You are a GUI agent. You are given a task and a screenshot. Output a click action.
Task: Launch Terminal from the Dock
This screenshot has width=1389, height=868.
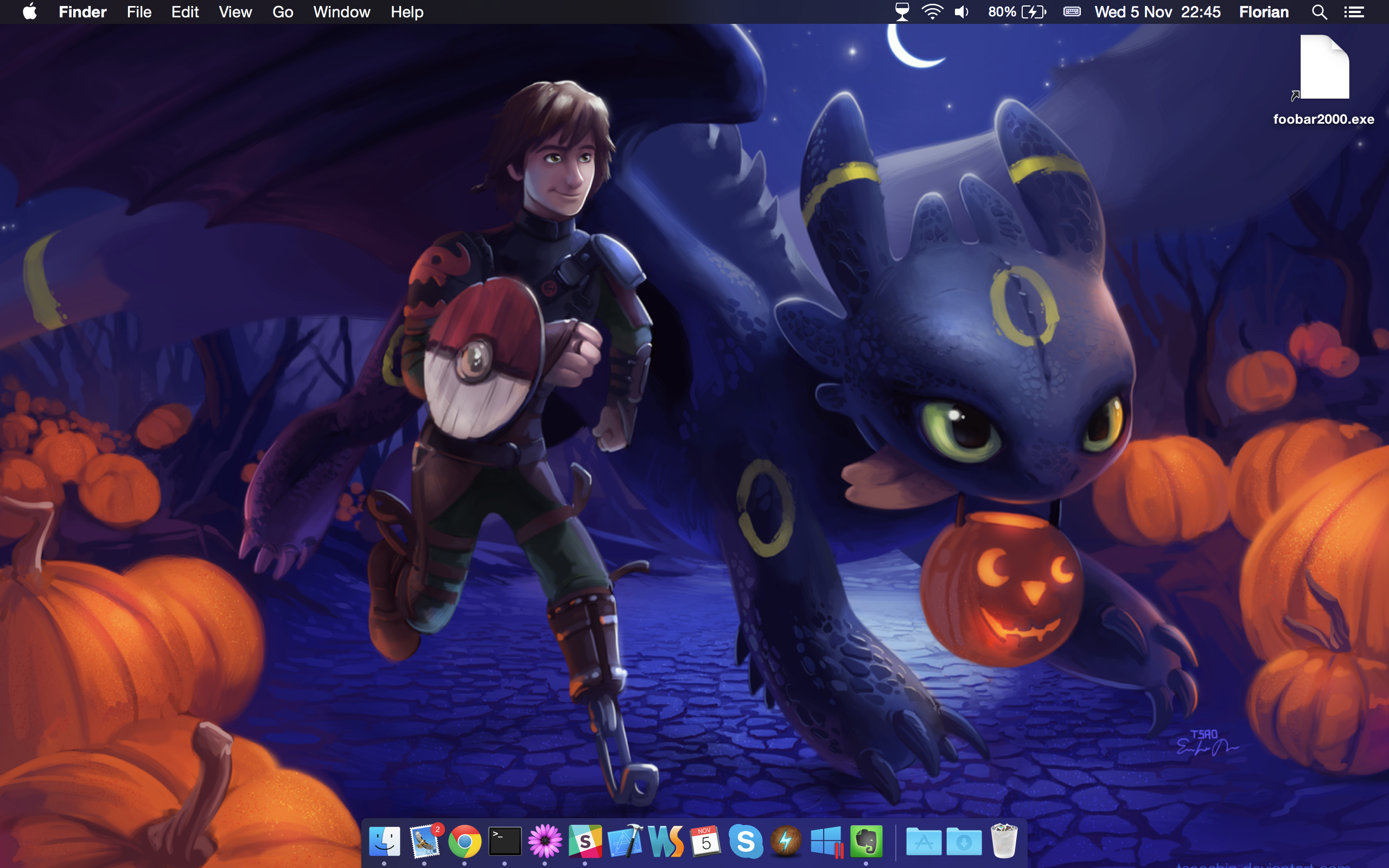[x=505, y=841]
